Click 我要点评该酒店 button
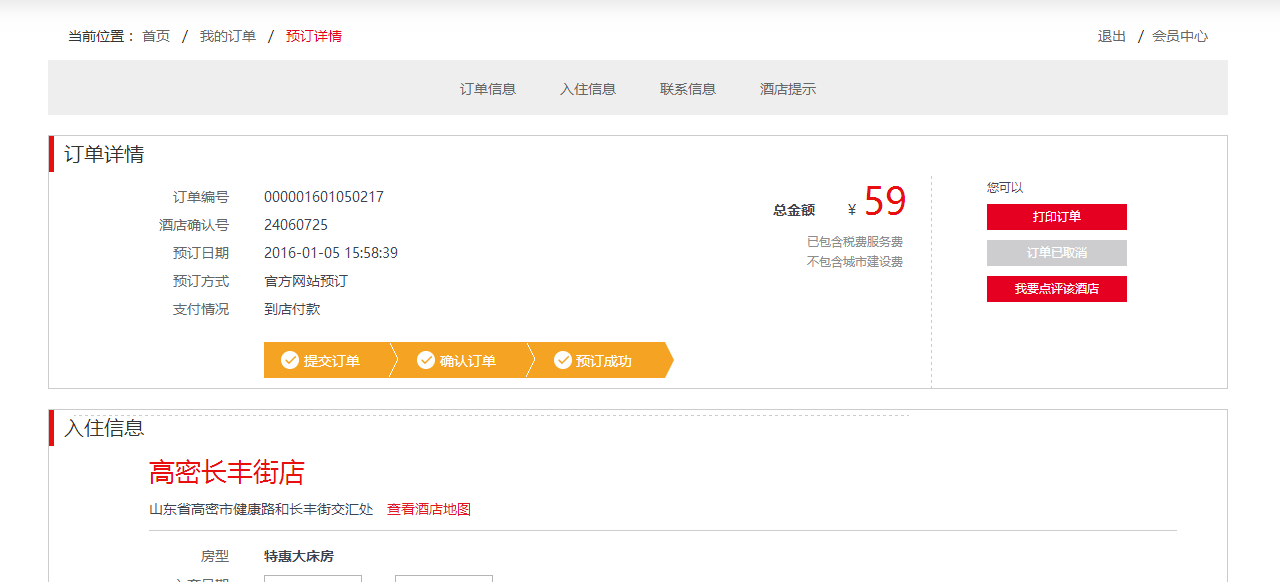This screenshot has width=1280, height=582. (x=1057, y=289)
